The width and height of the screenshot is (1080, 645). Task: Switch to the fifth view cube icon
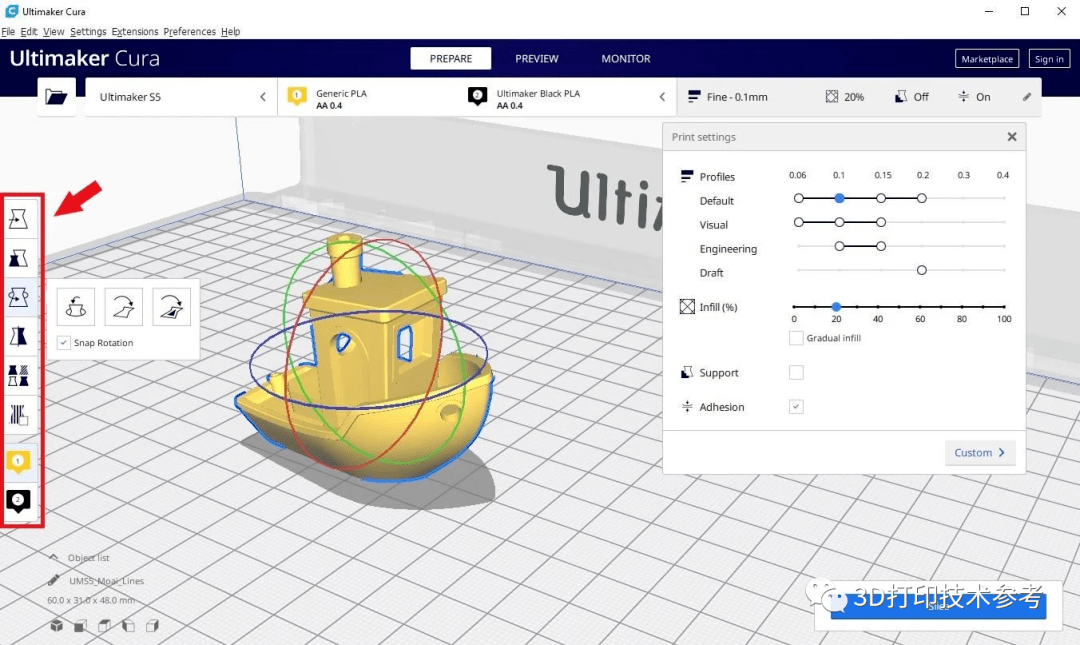click(152, 626)
